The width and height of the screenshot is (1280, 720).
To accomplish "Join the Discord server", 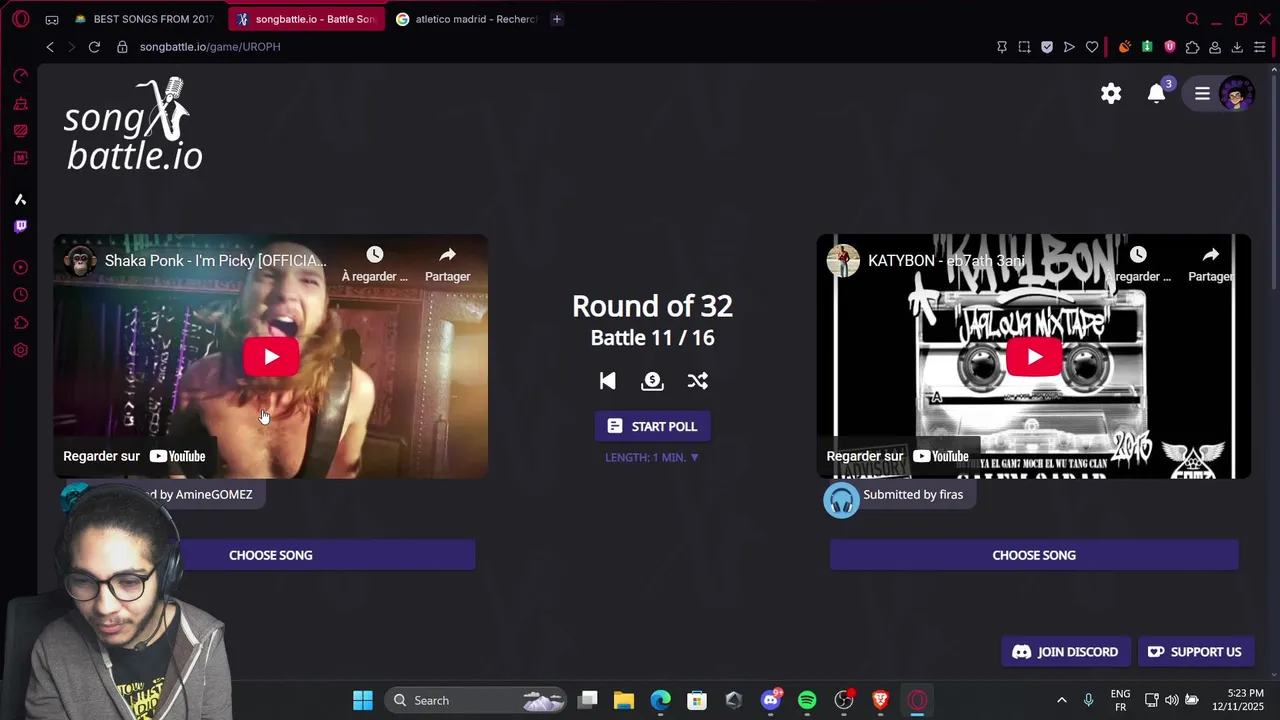I will click(x=1065, y=652).
